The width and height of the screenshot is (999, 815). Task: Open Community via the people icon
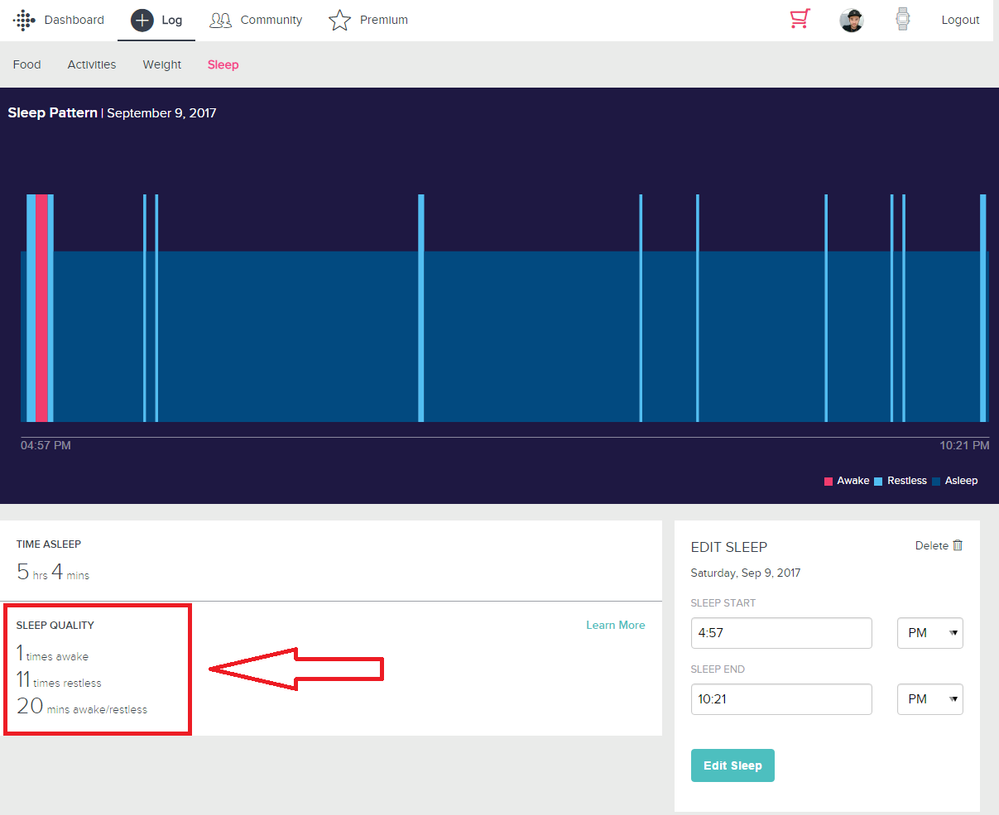[220, 20]
